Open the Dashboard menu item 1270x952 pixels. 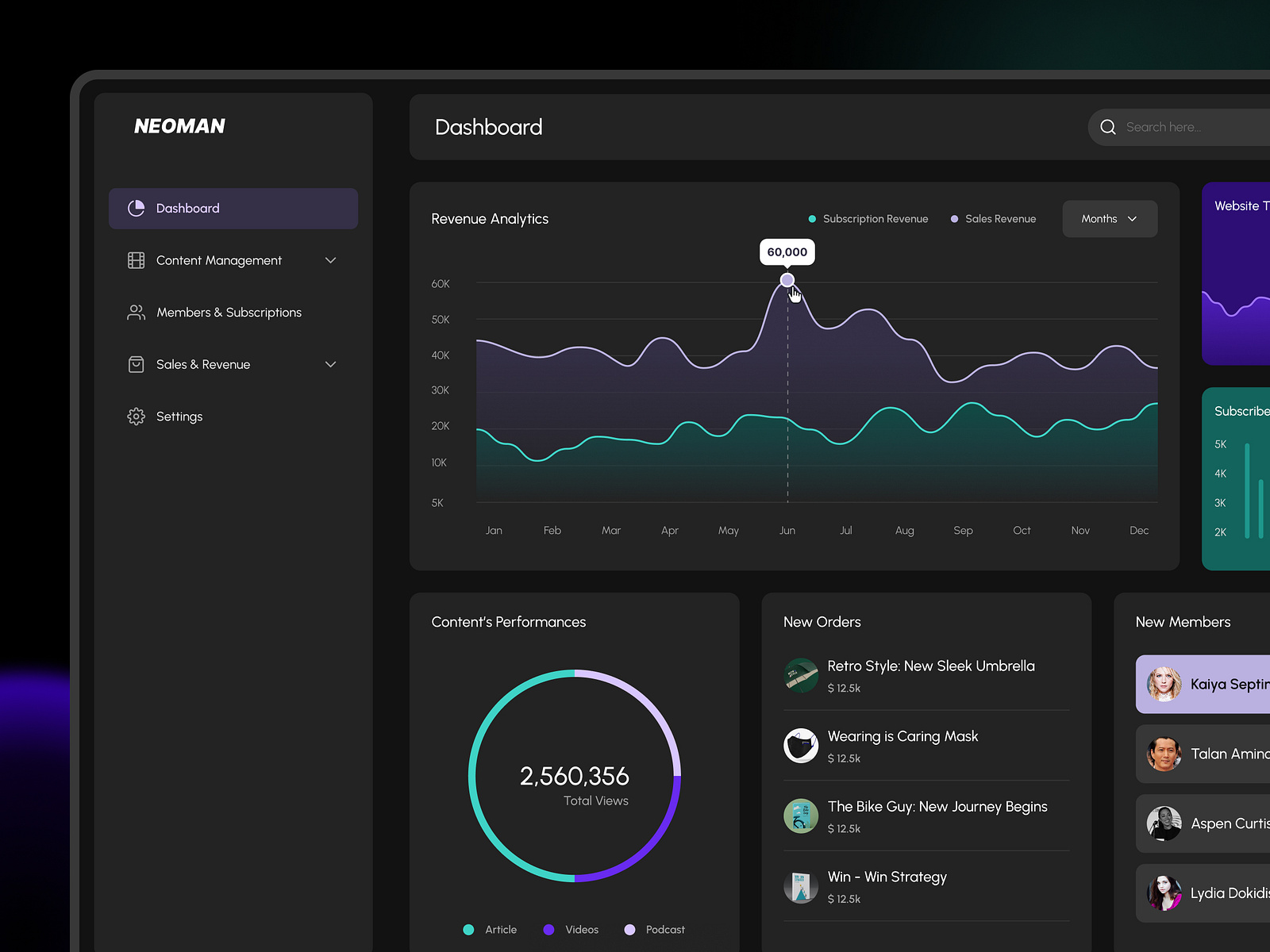pyautogui.click(x=233, y=209)
